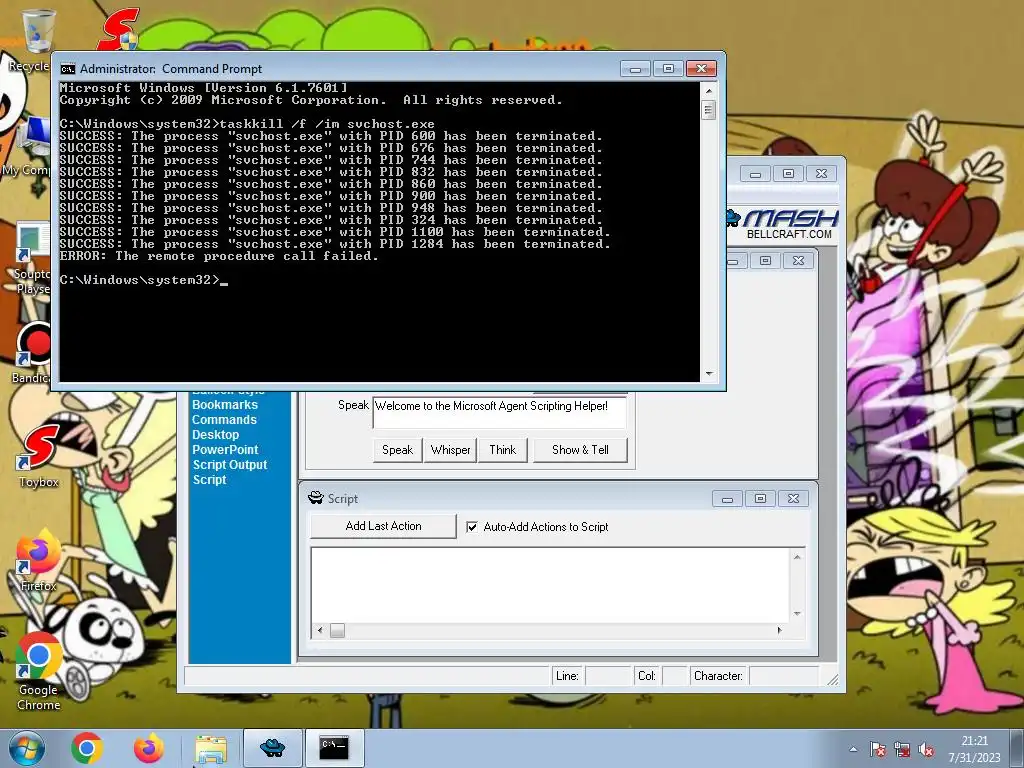The image size is (1024, 768).
Task: Click the MASH Bellcraft.com logo
Action: coord(783,224)
